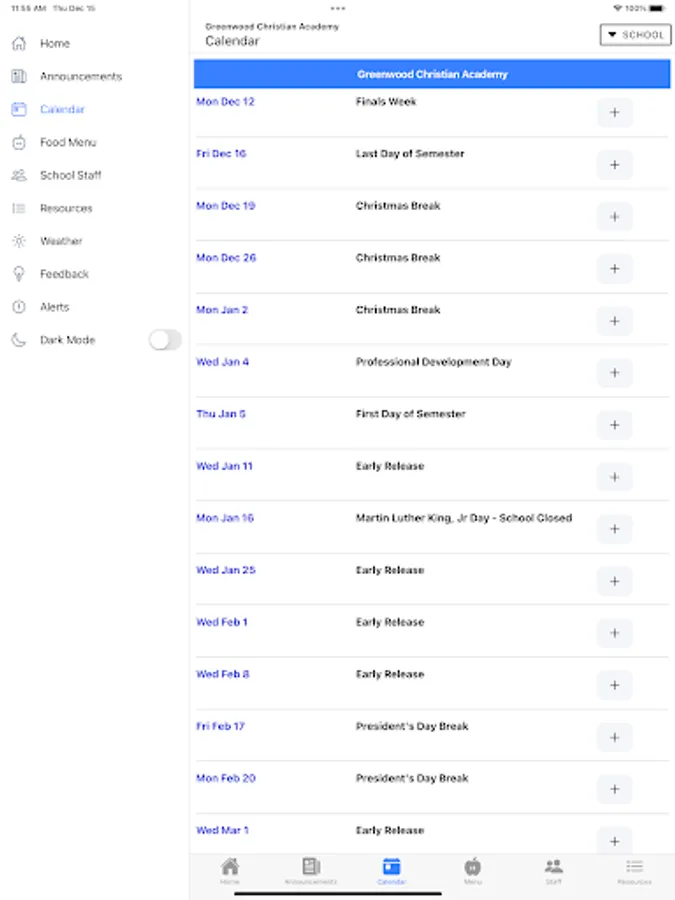The height and width of the screenshot is (900, 675).
Task: Click the Thu Jan 5 date link
Action: [221, 414]
